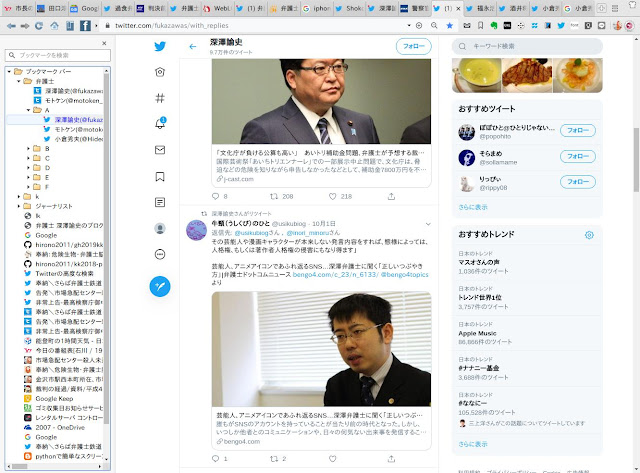Retweet the tweet showing 208 retweets
This screenshot has height=473, width=640.
pos(274,196)
